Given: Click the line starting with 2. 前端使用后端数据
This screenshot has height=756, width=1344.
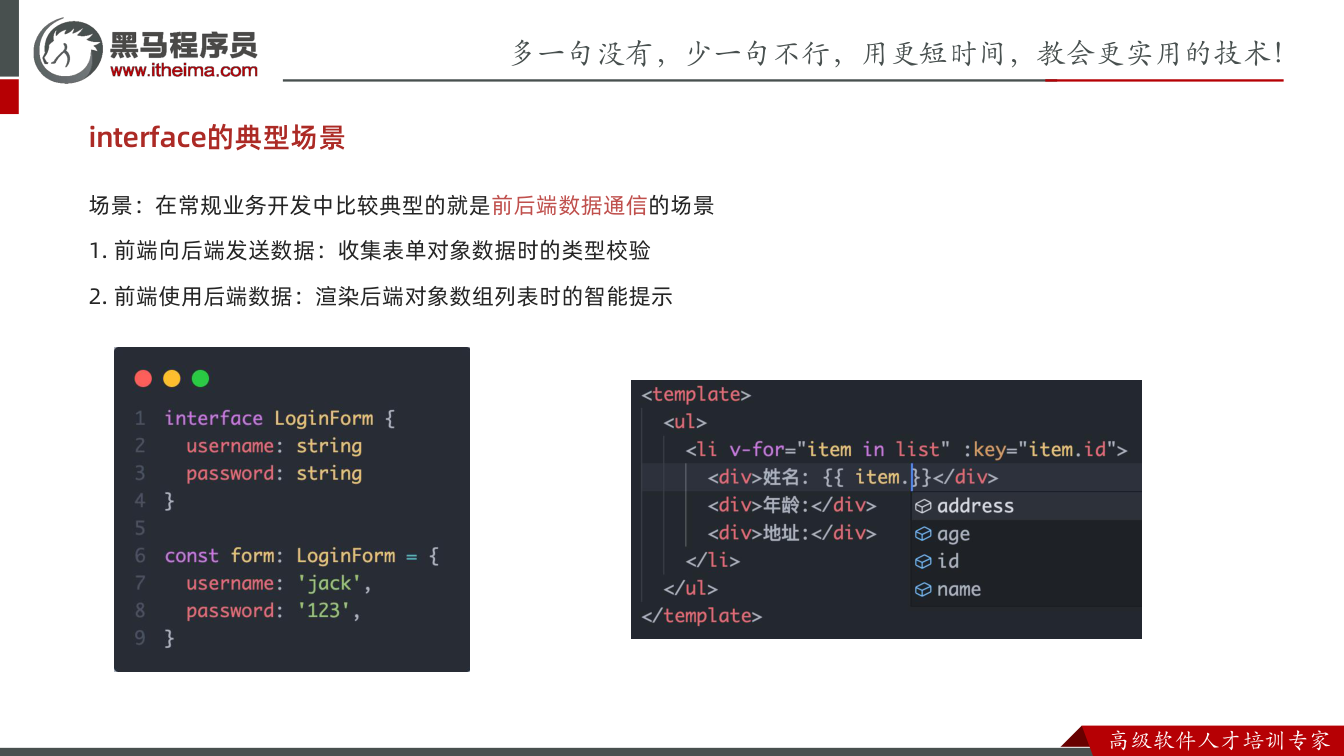Looking at the screenshot, I should click(380, 296).
